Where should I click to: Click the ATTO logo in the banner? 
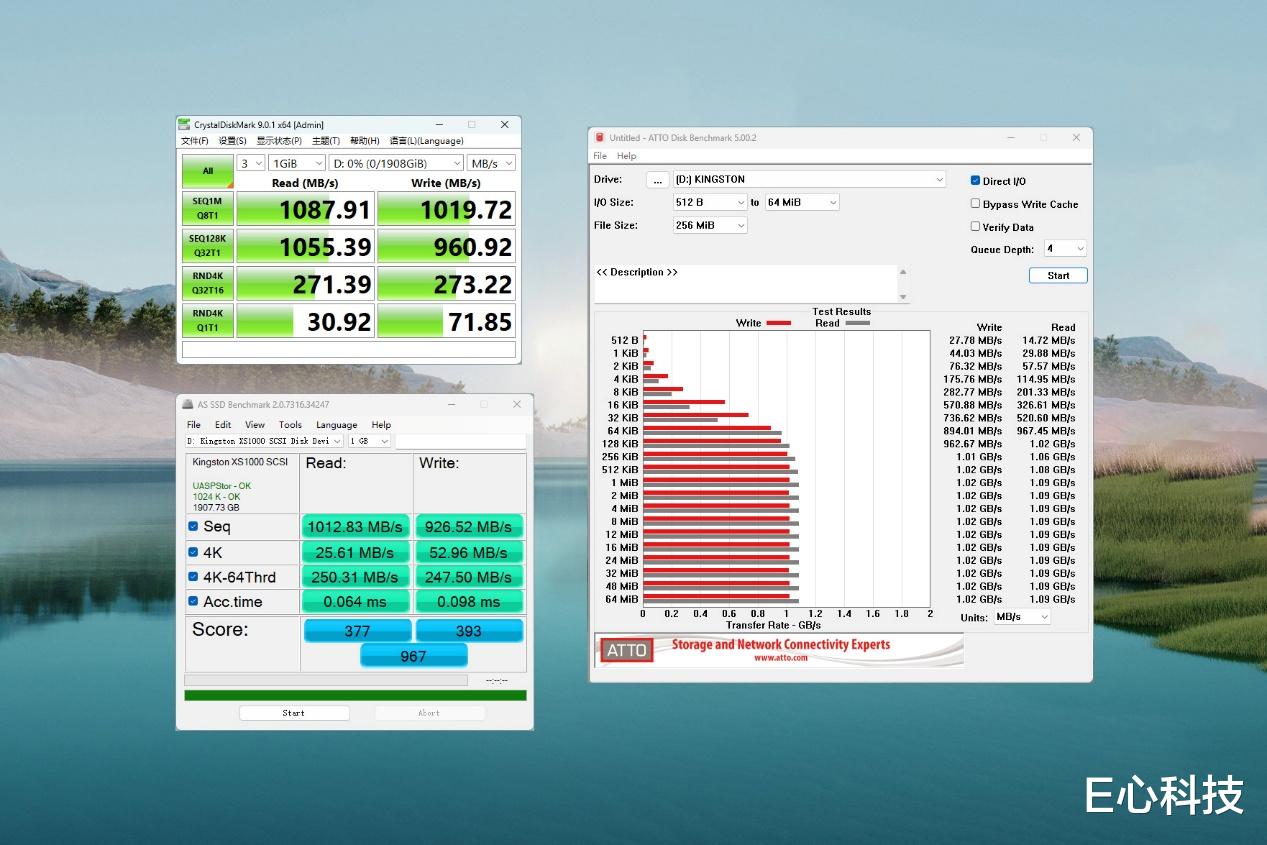coord(627,650)
